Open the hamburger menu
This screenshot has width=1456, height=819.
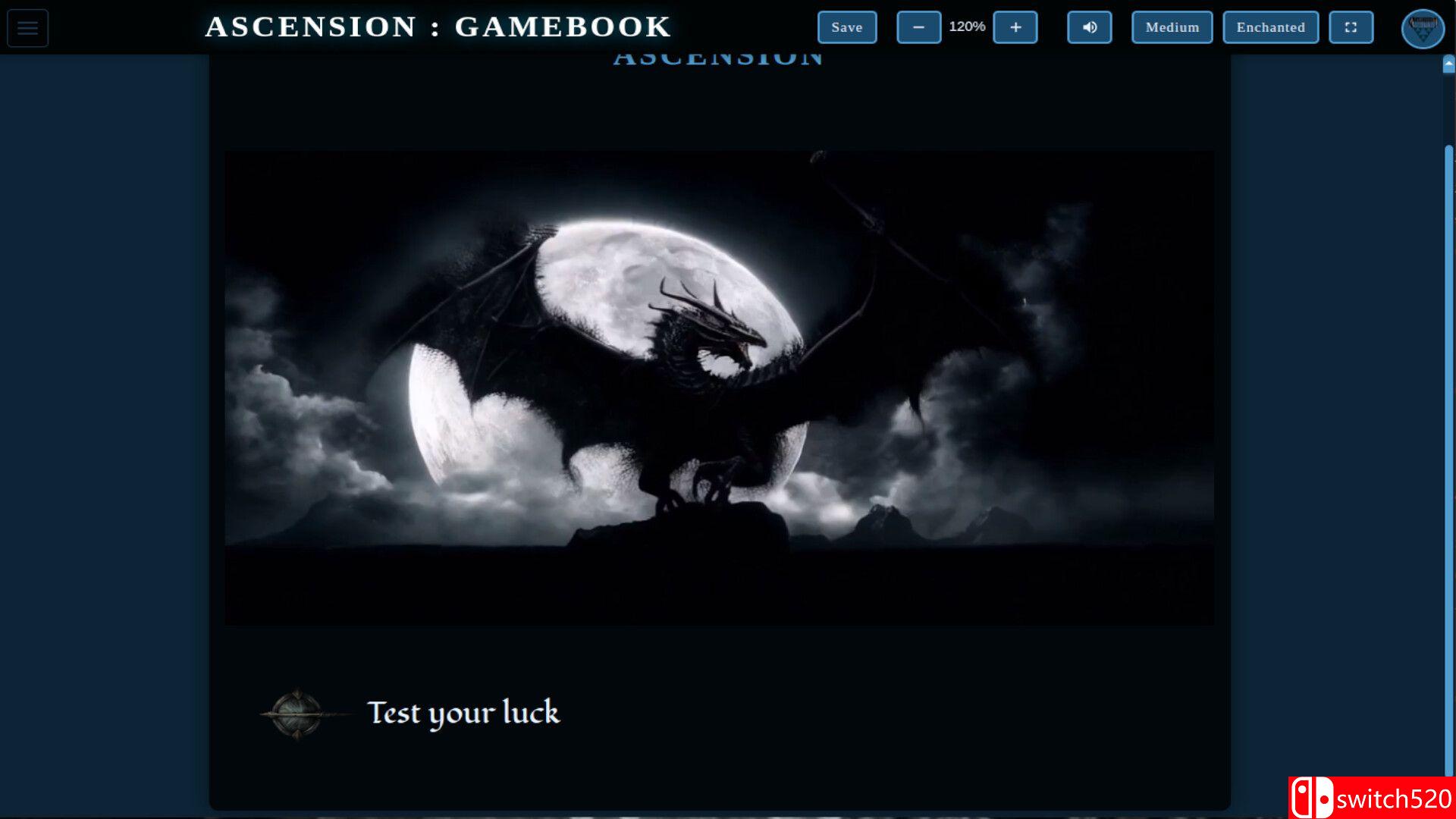pyautogui.click(x=28, y=28)
